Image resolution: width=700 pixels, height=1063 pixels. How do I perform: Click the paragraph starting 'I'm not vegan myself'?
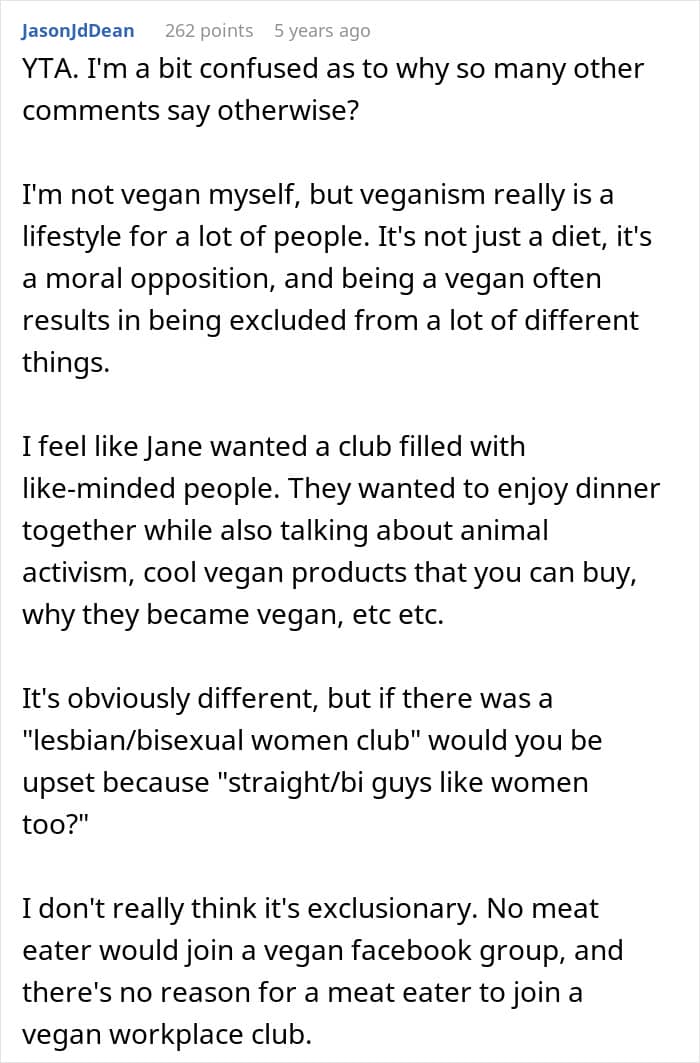coord(330,277)
